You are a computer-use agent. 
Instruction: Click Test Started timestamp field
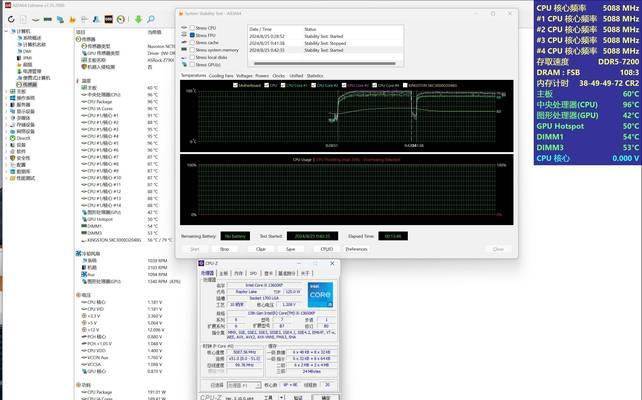[x=312, y=236]
